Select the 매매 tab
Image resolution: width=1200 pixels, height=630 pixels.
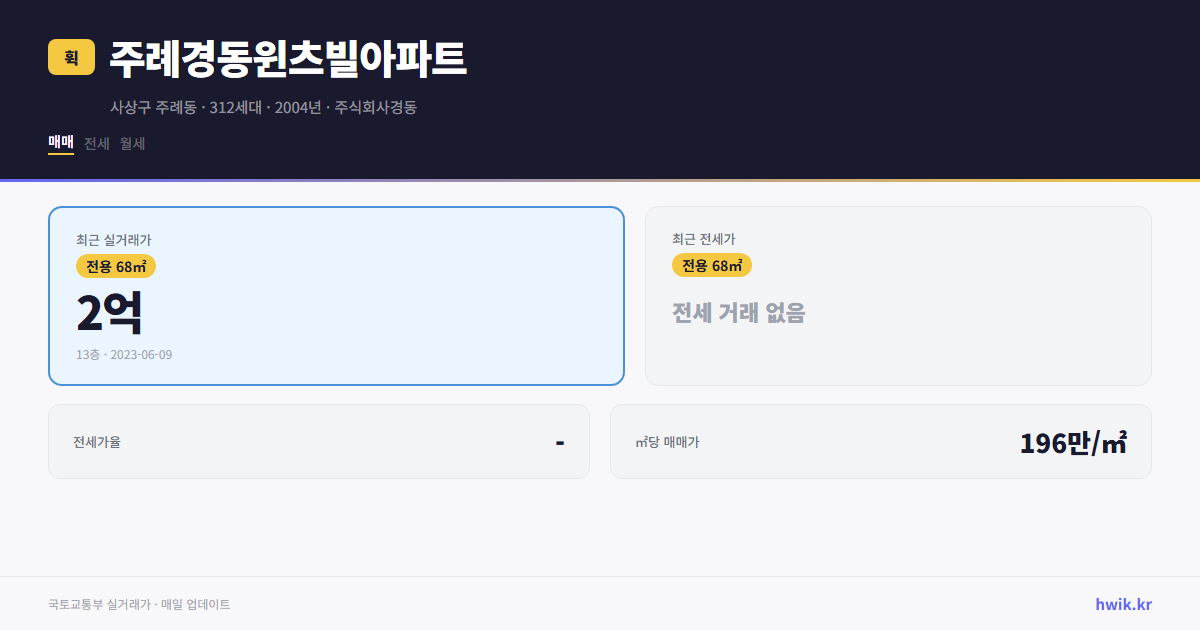click(60, 143)
